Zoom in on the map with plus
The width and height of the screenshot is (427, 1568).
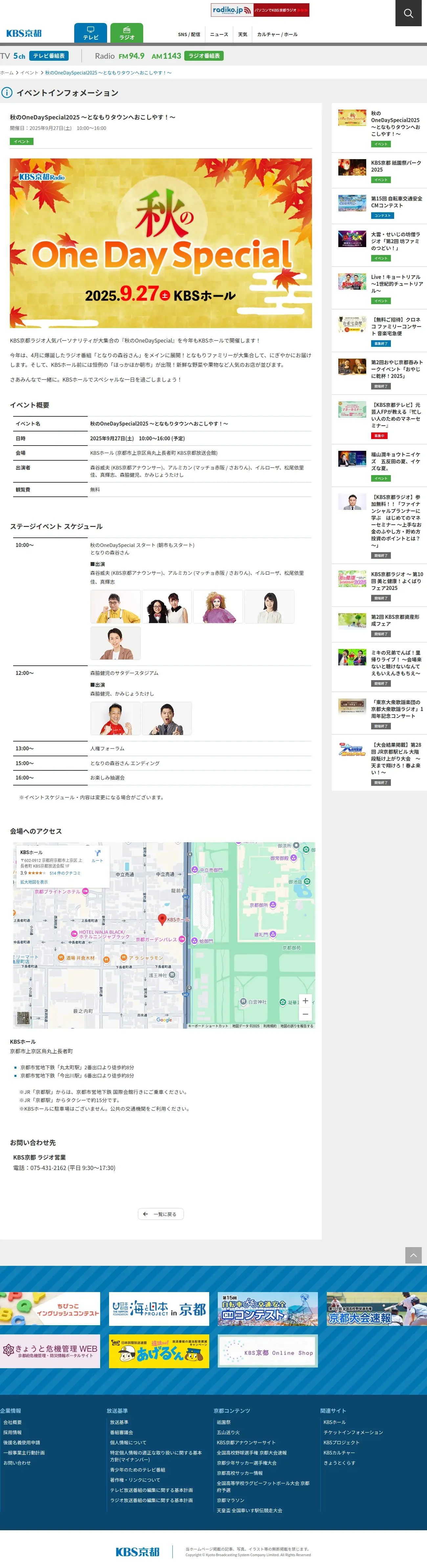coord(305,1001)
